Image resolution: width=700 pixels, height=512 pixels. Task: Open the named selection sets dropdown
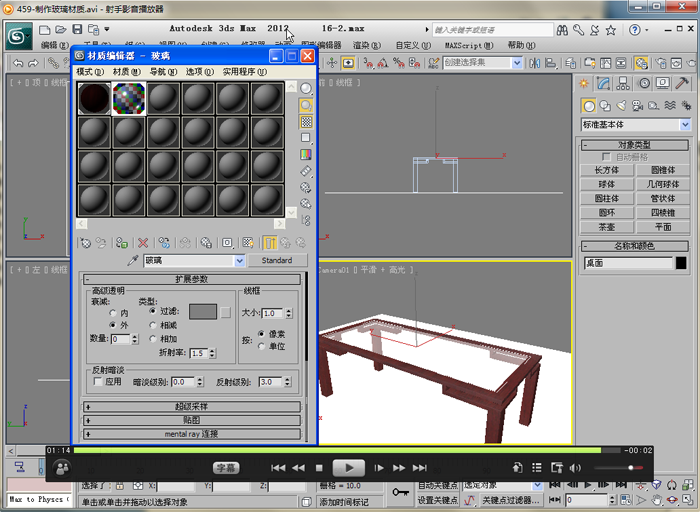(x=517, y=63)
